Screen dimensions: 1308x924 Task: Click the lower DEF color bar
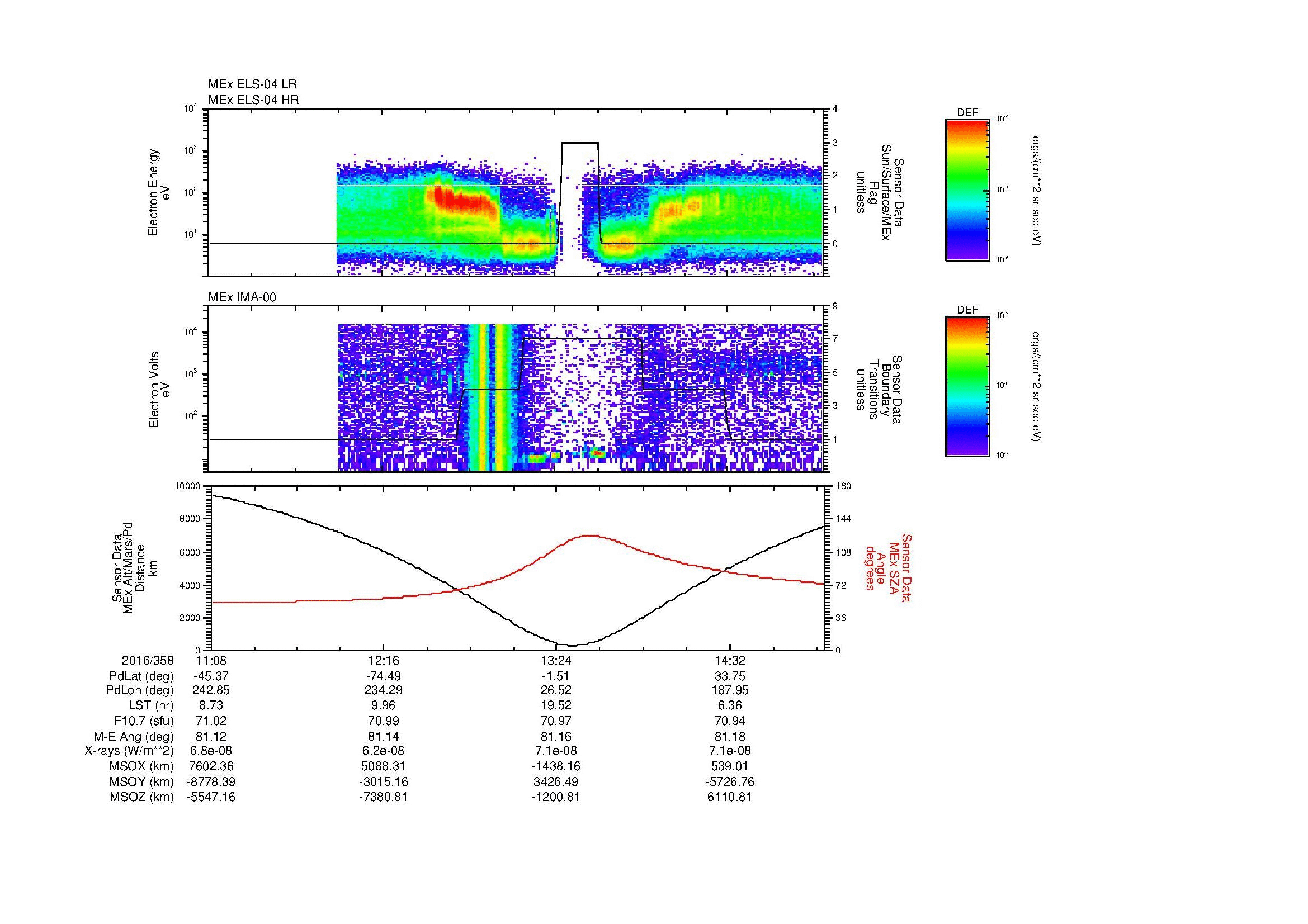(967, 387)
